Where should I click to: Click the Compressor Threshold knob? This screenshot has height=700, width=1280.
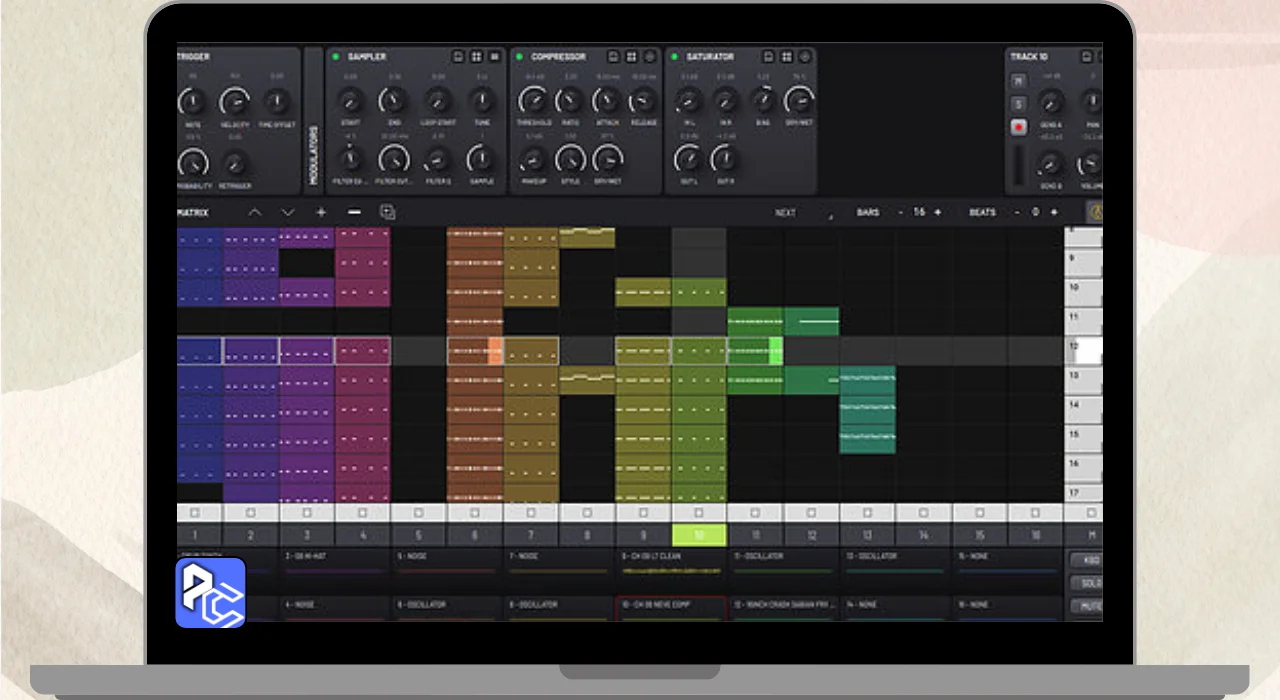click(x=534, y=101)
